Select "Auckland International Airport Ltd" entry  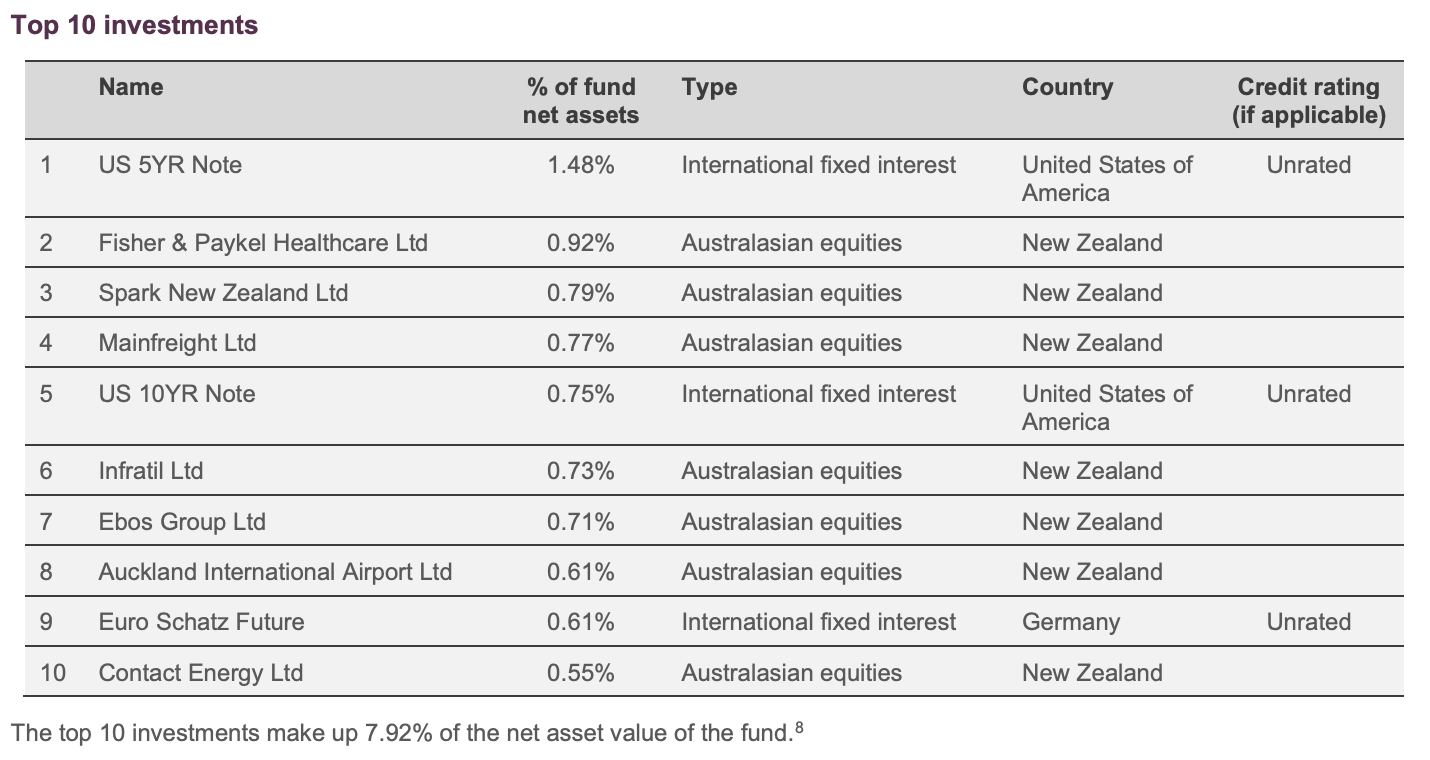pos(275,572)
